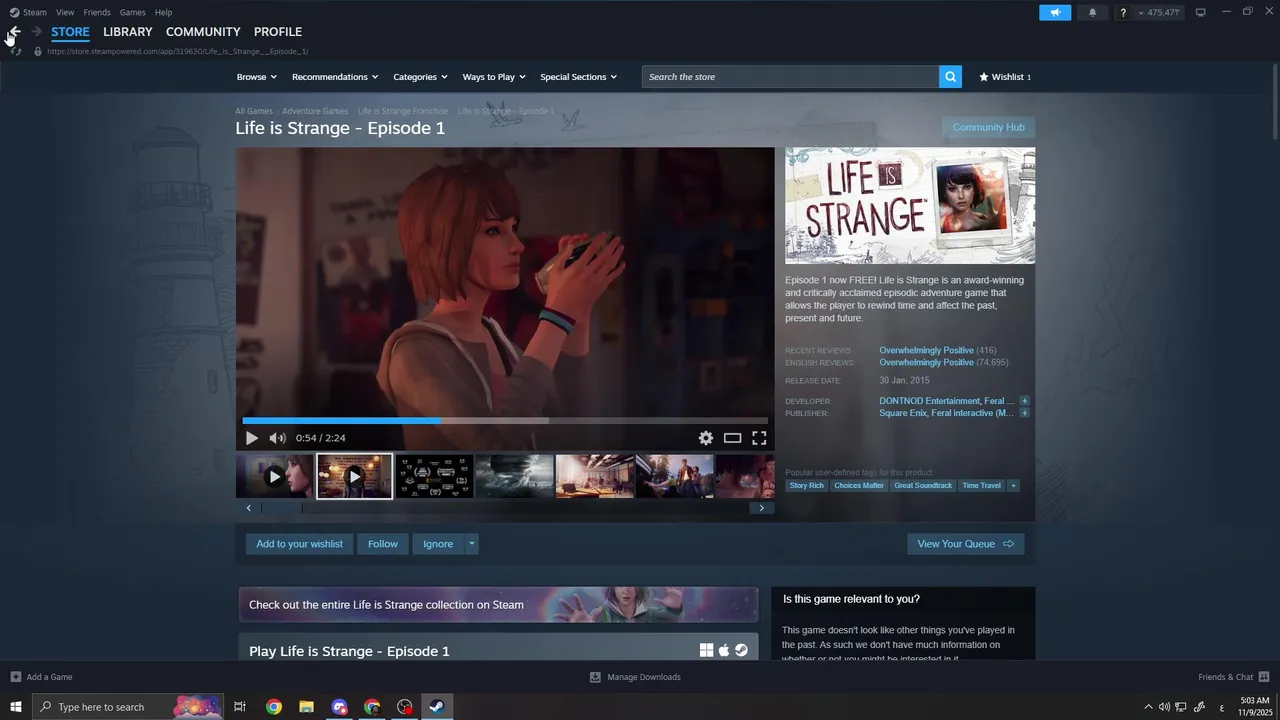Open the wallet balance account dropdown

coord(1159,12)
